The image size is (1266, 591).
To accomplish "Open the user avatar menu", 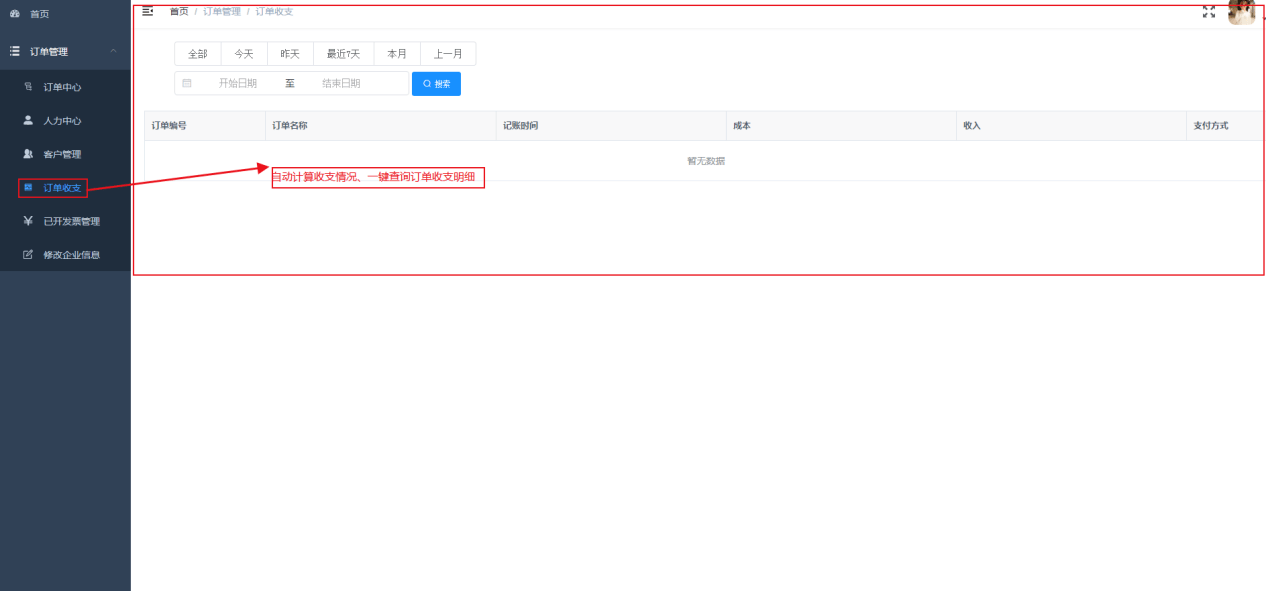I will tap(1241, 11).
